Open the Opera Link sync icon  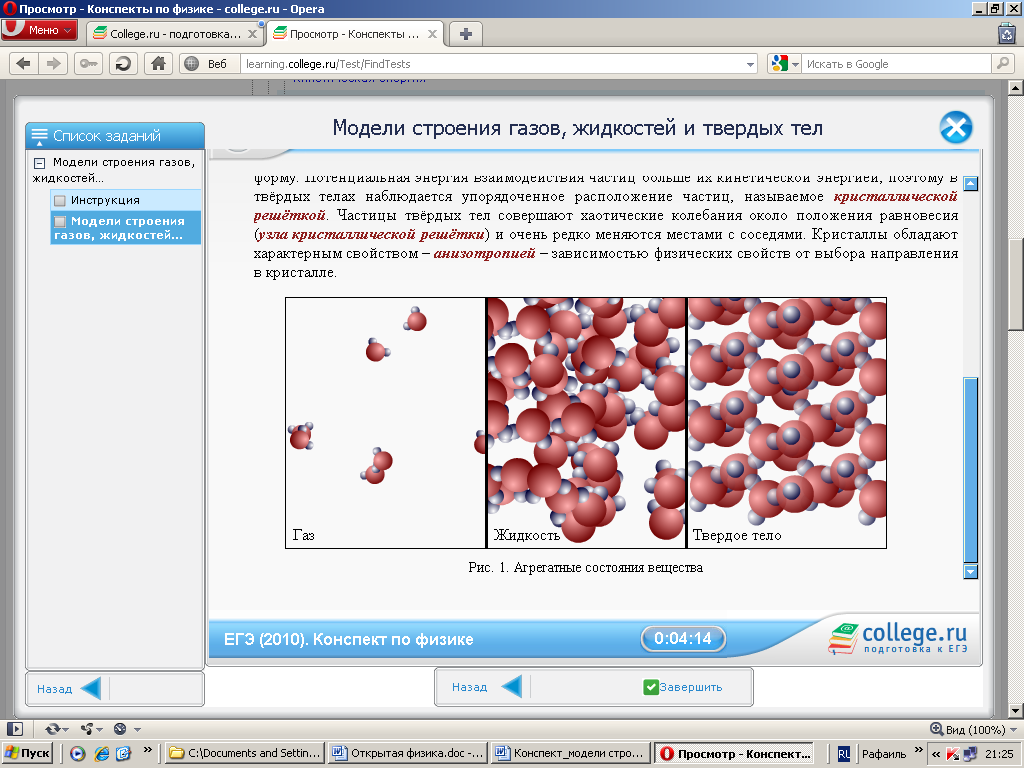point(52,729)
